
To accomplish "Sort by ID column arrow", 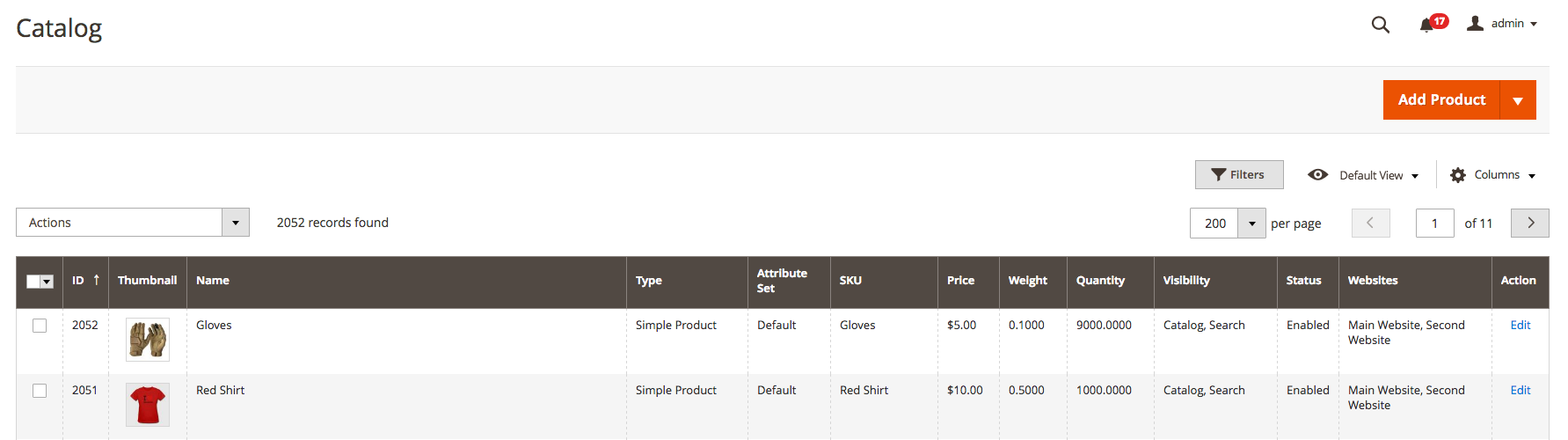I will point(97,280).
